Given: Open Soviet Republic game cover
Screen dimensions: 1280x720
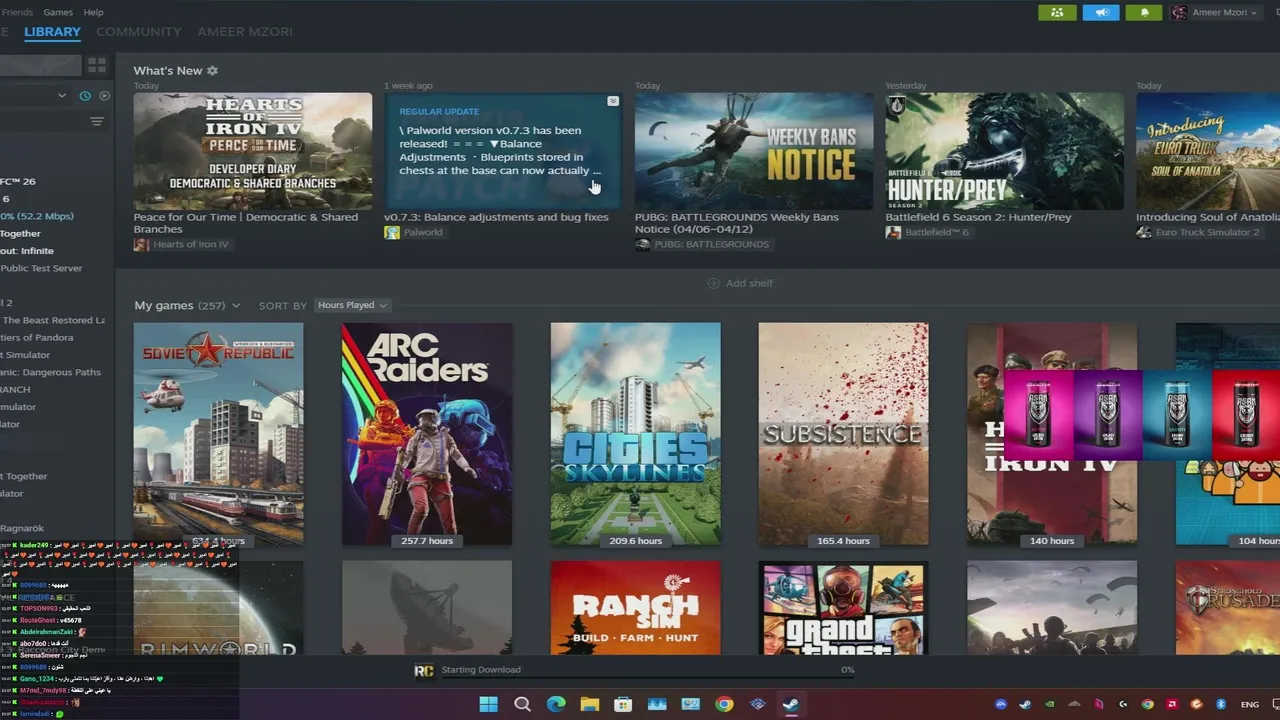Looking at the screenshot, I should tap(218, 434).
